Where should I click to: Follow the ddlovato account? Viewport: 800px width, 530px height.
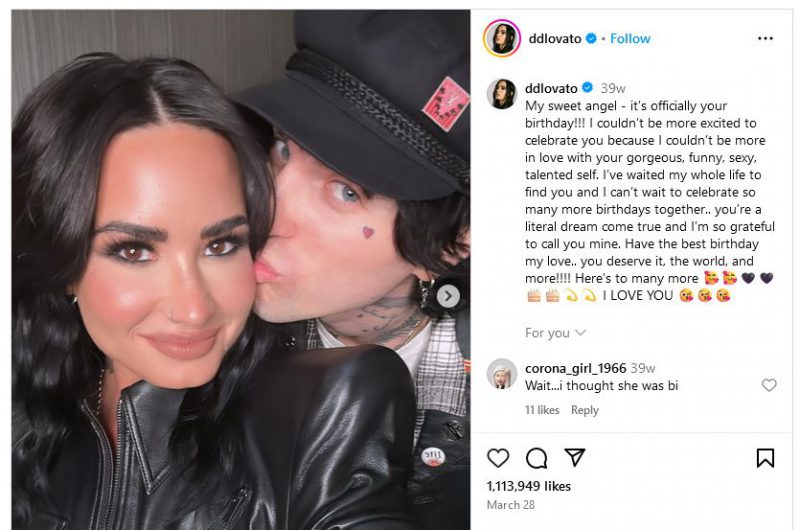pos(630,38)
